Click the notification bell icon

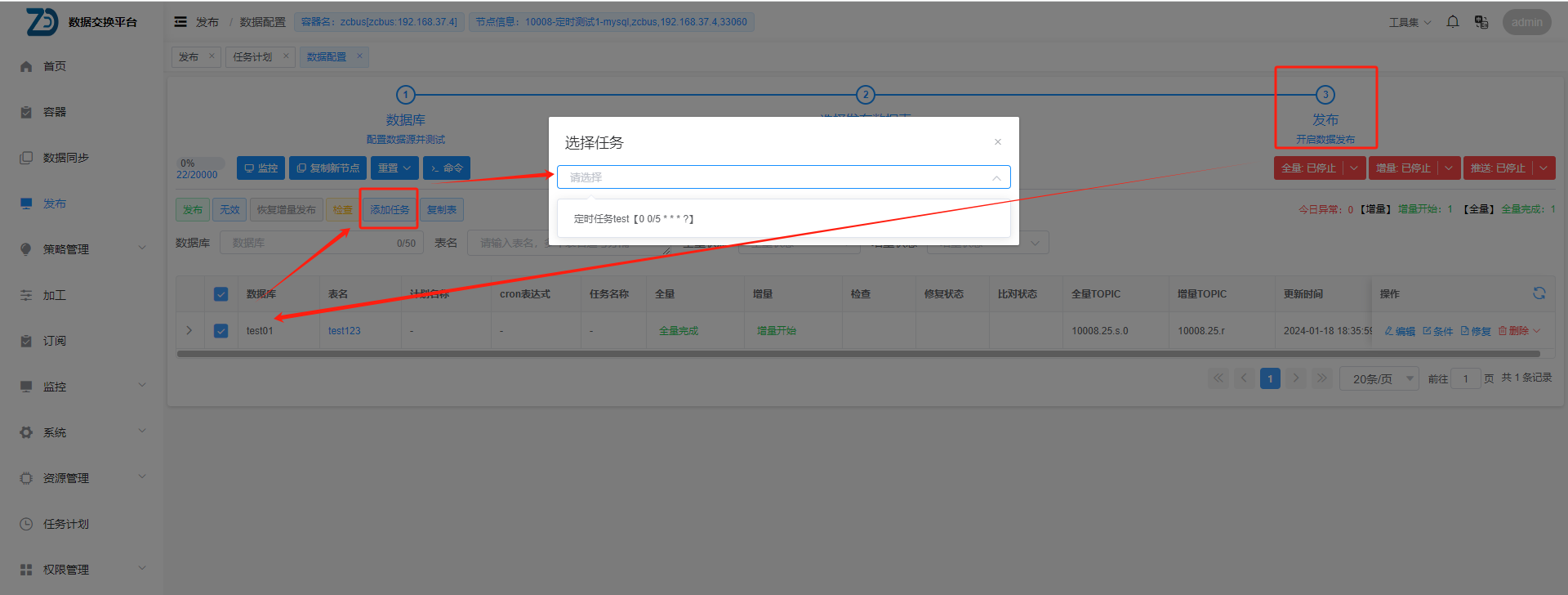1452,22
